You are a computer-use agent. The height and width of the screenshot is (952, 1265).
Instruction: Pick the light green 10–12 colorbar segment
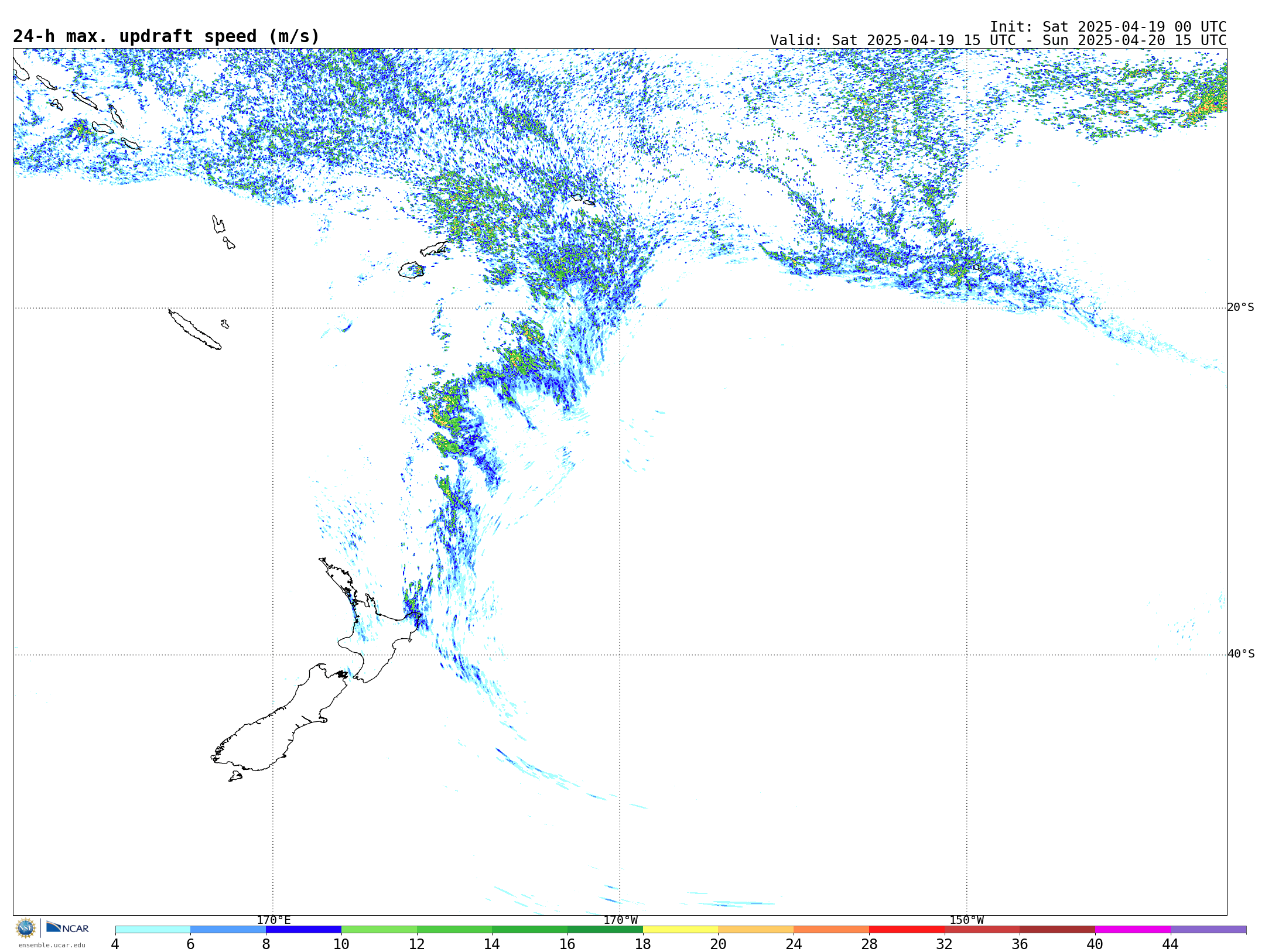tap(379, 930)
